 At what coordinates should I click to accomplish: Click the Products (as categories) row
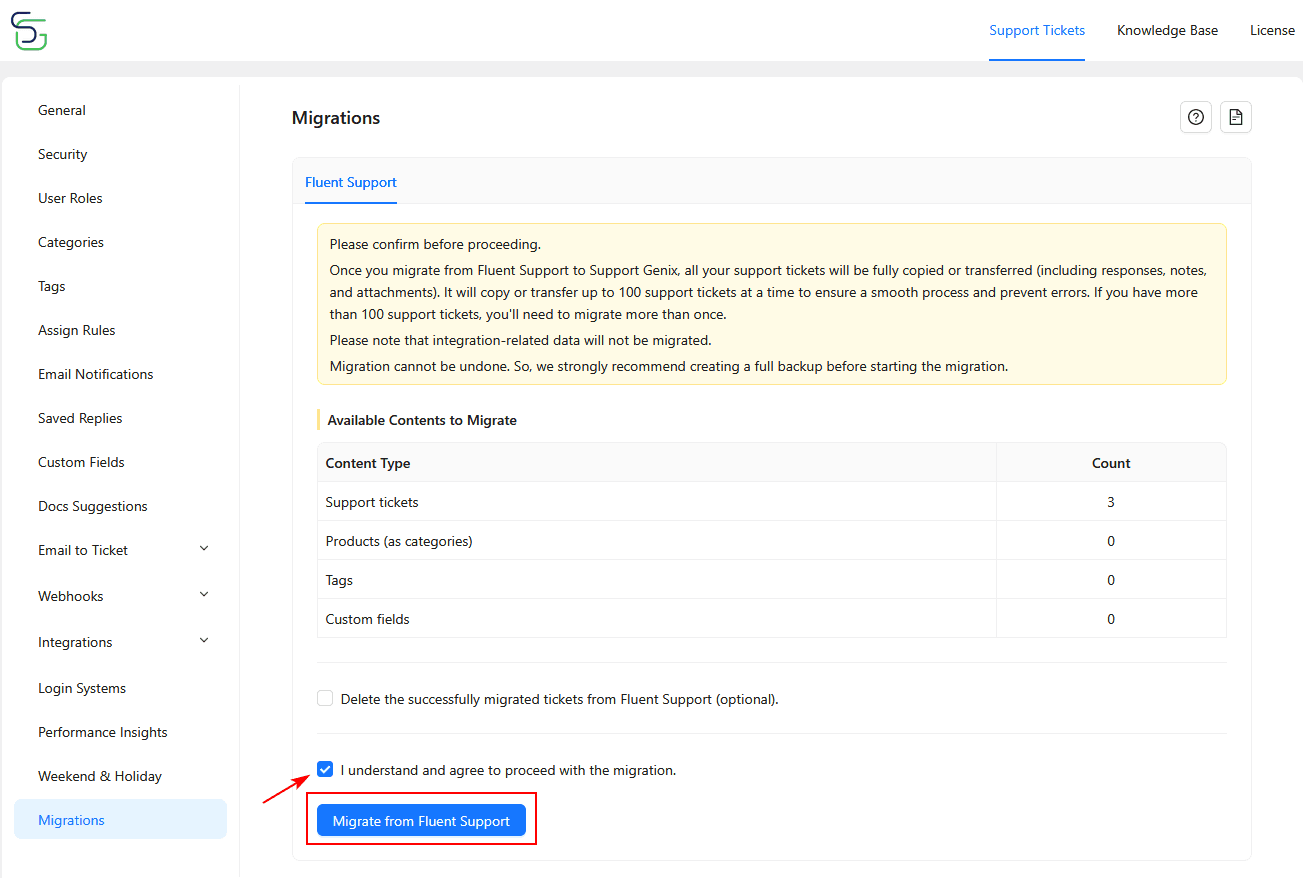pos(772,541)
